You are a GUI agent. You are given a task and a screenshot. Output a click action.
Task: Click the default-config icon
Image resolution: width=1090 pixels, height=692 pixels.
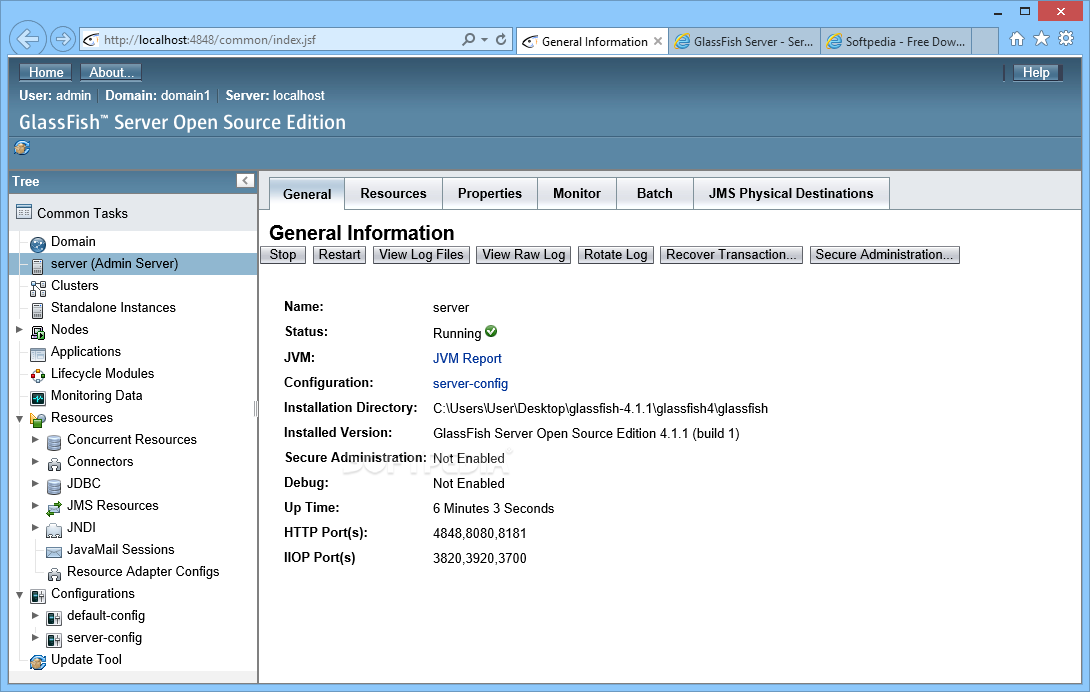[54, 618]
